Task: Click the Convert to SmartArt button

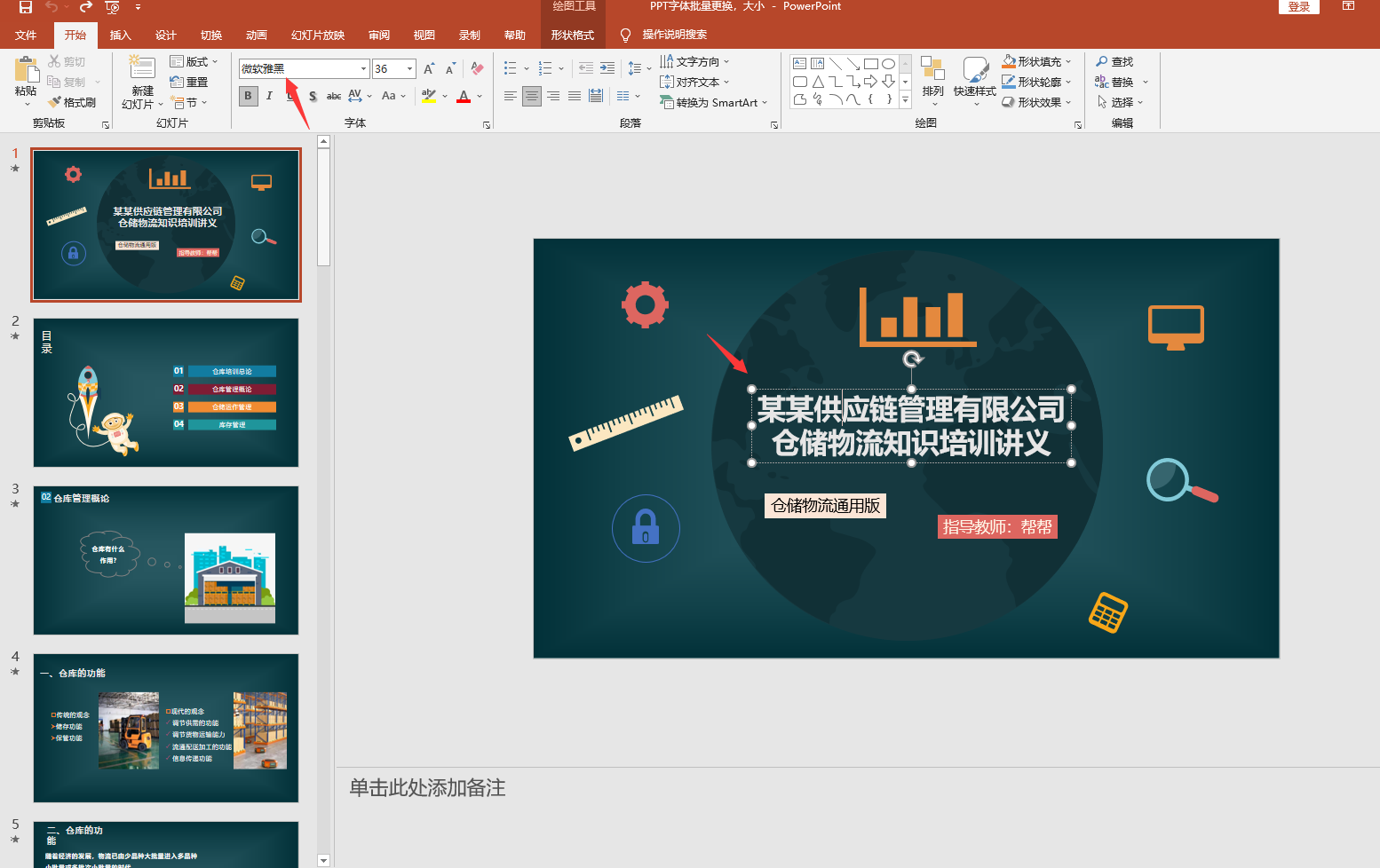Action: point(713,102)
